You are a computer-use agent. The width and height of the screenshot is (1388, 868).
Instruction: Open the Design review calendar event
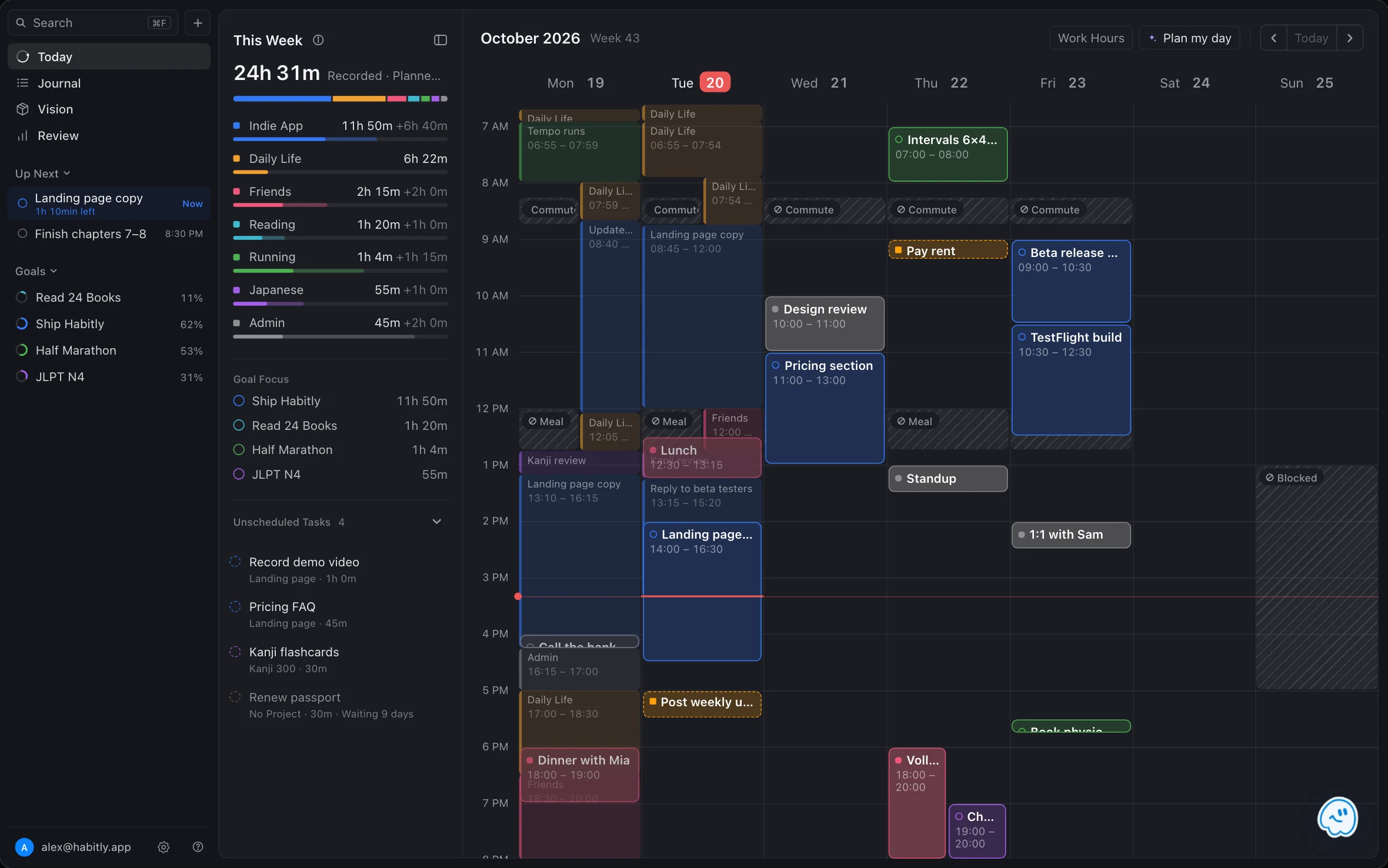tap(825, 323)
